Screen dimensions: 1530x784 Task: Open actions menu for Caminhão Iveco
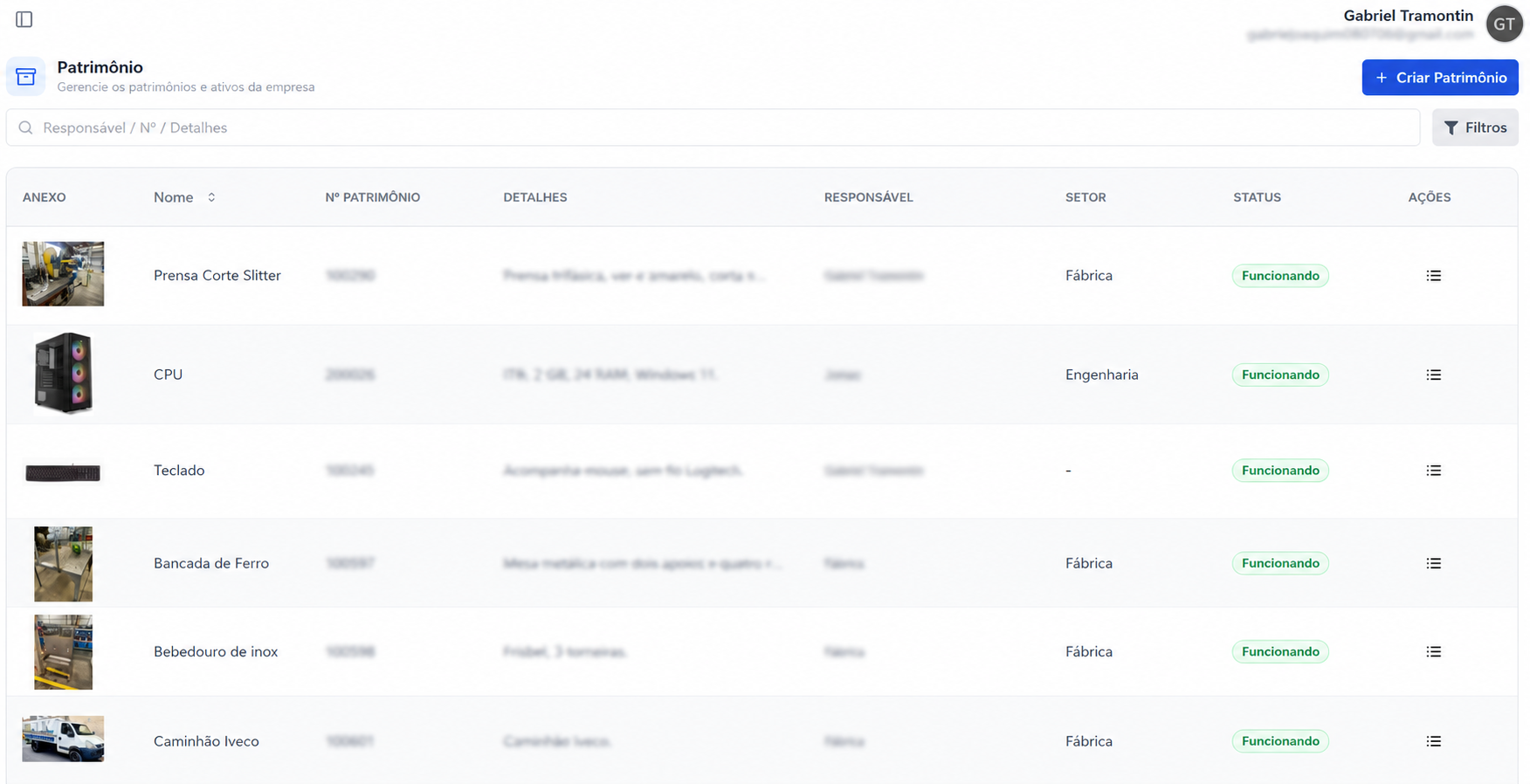[1433, 741]
